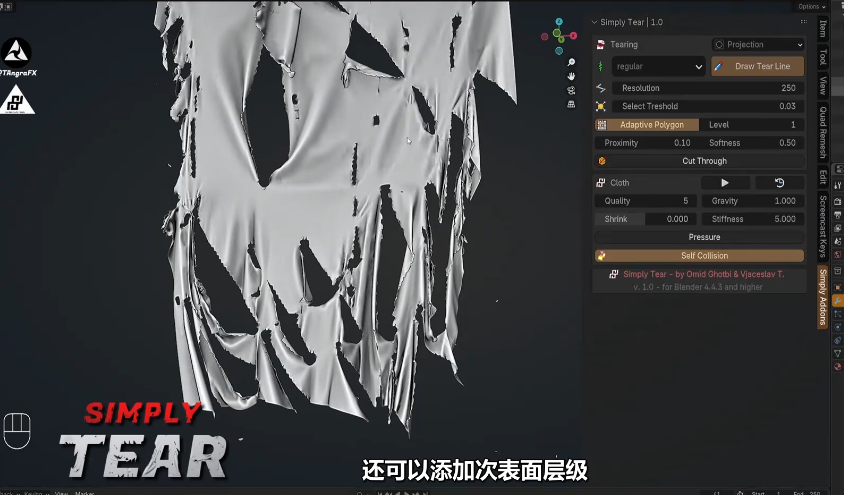Click the green tear-type icon beside regular

click(601, 66)
